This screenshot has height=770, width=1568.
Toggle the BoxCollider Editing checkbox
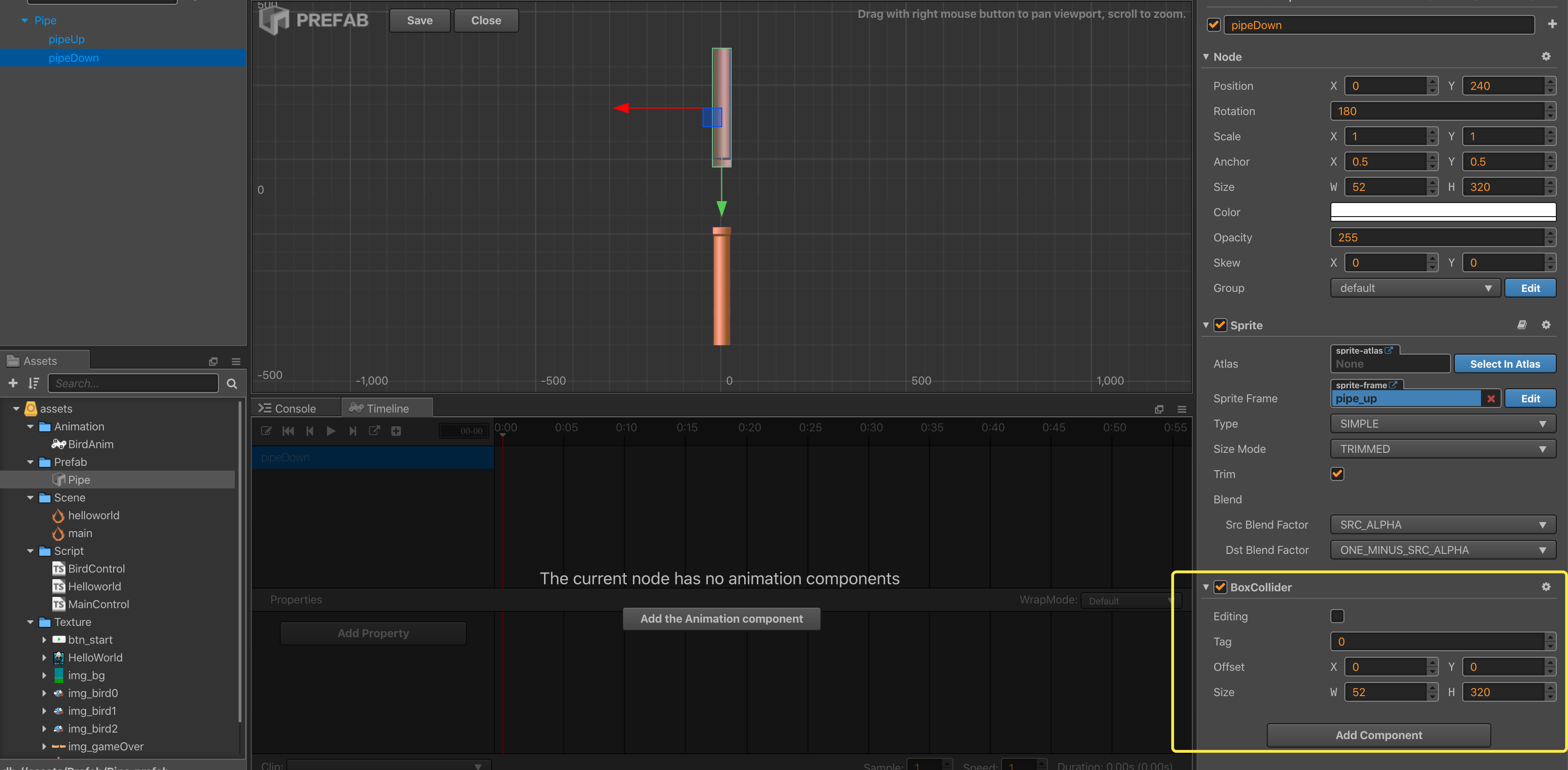(x=1337, y=616)
